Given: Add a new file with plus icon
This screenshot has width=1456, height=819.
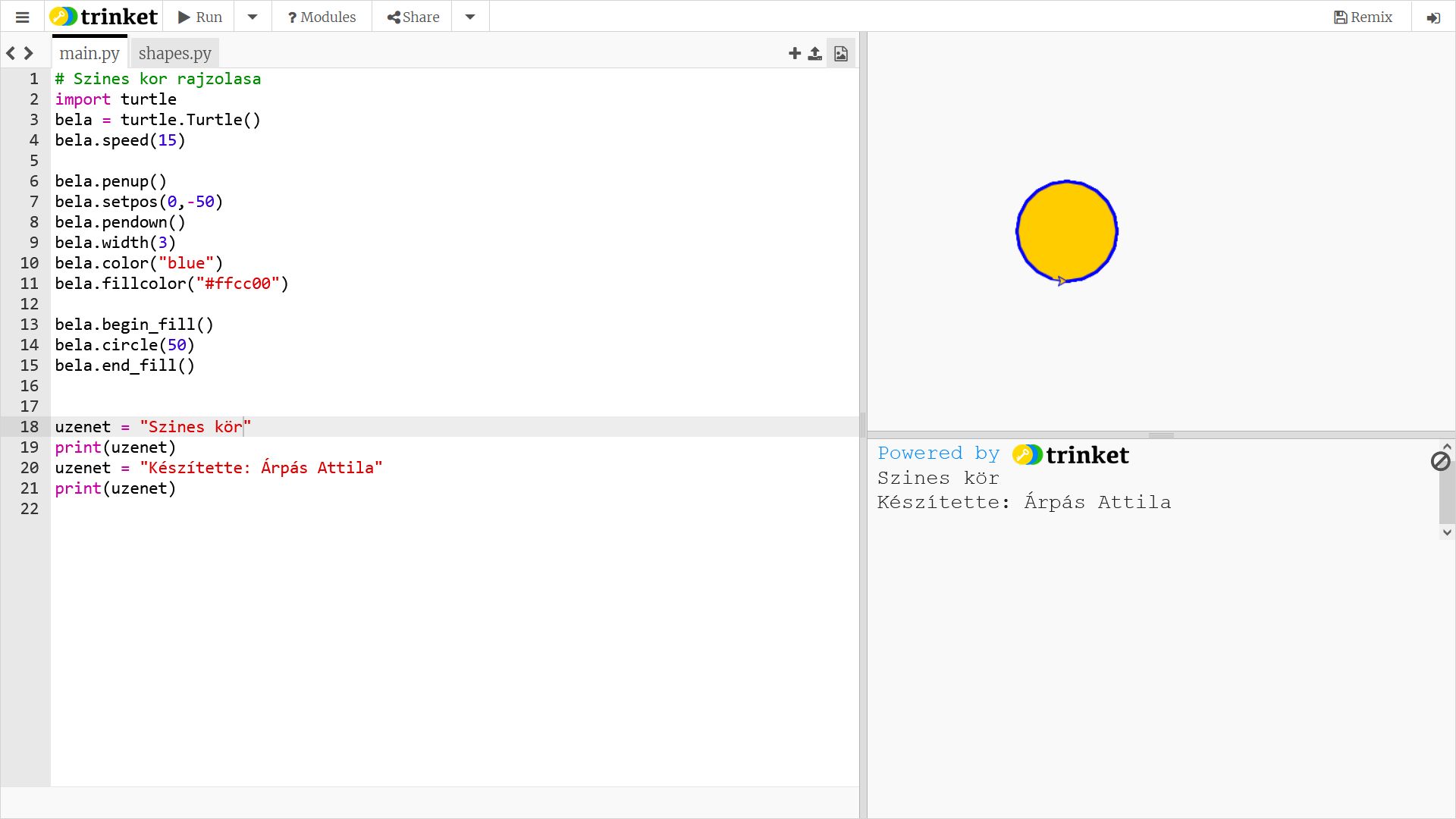Looking at the screenshot, I should click(794, 53).
